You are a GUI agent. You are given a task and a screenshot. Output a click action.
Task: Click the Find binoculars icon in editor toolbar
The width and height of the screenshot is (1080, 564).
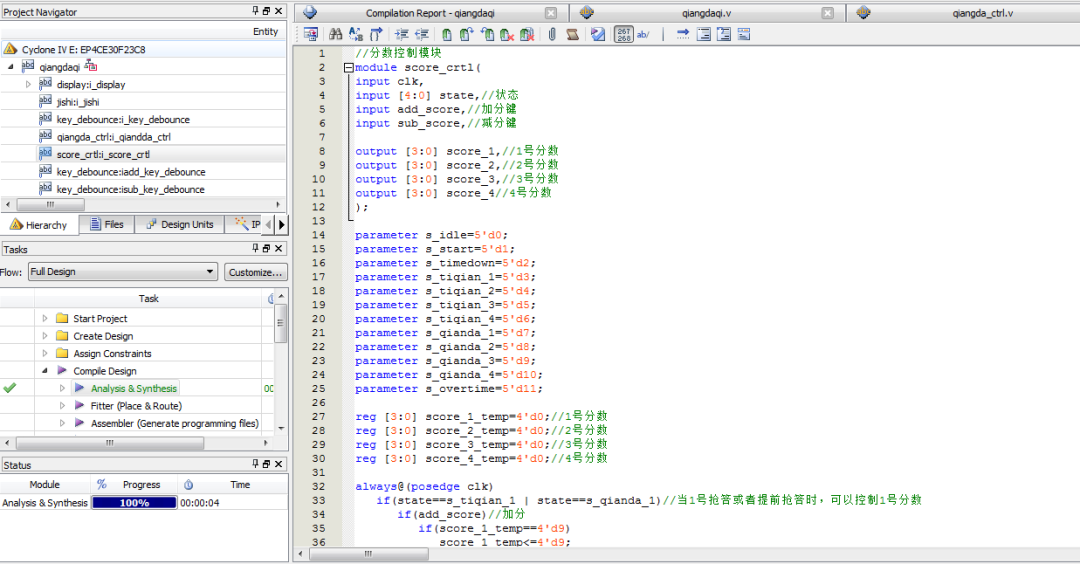click(x=336, y=34)
